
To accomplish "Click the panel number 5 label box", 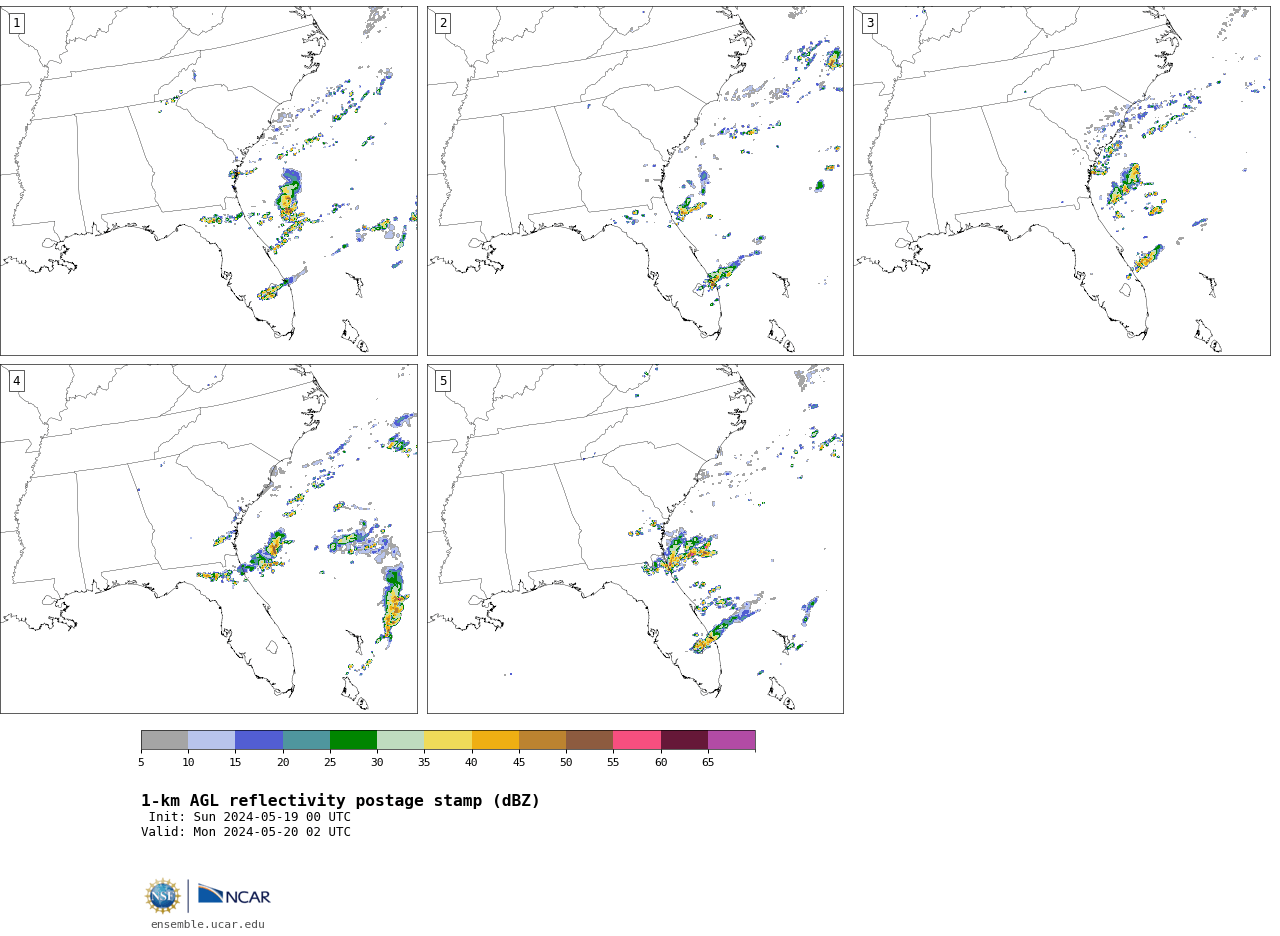I will [x=443, y=381].
